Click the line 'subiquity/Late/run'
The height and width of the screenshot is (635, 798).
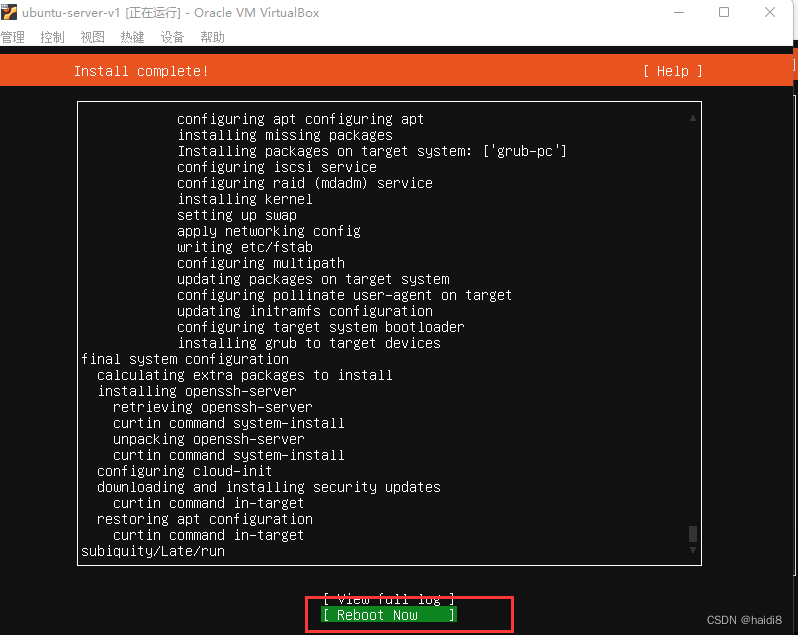pos(153,552)
